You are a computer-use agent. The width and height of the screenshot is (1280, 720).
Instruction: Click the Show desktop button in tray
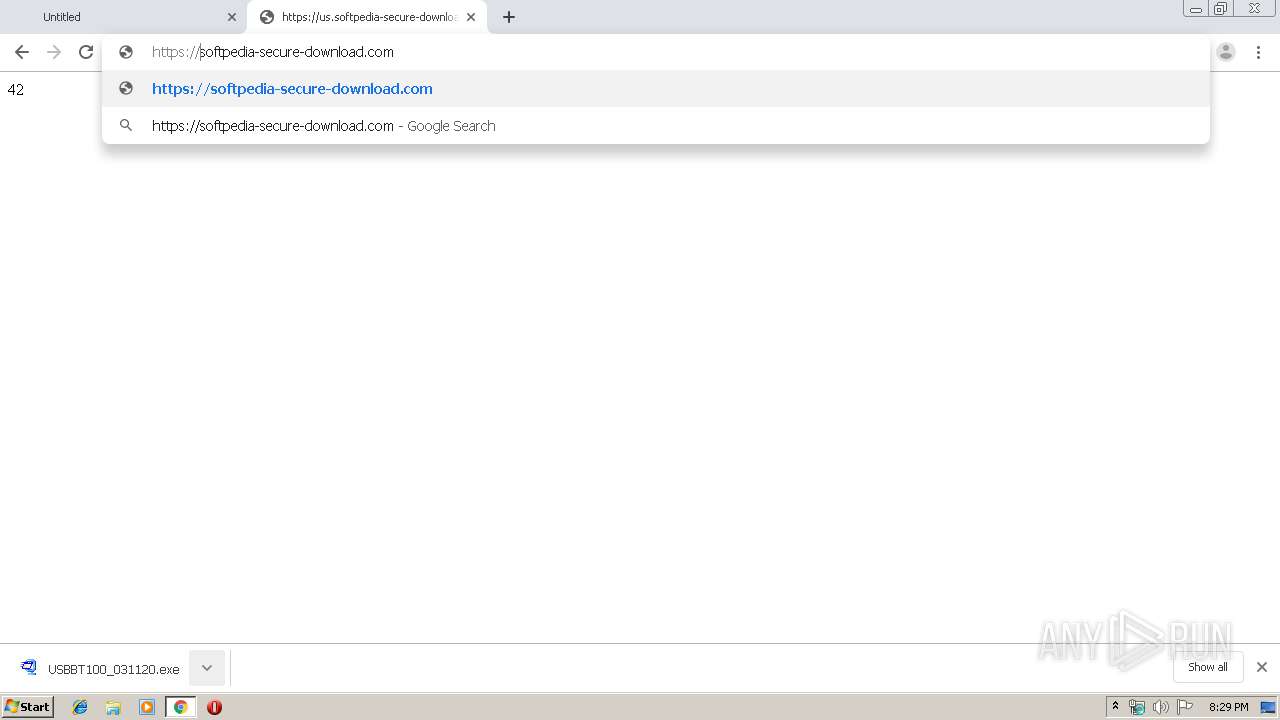[x=1268, y=707]
